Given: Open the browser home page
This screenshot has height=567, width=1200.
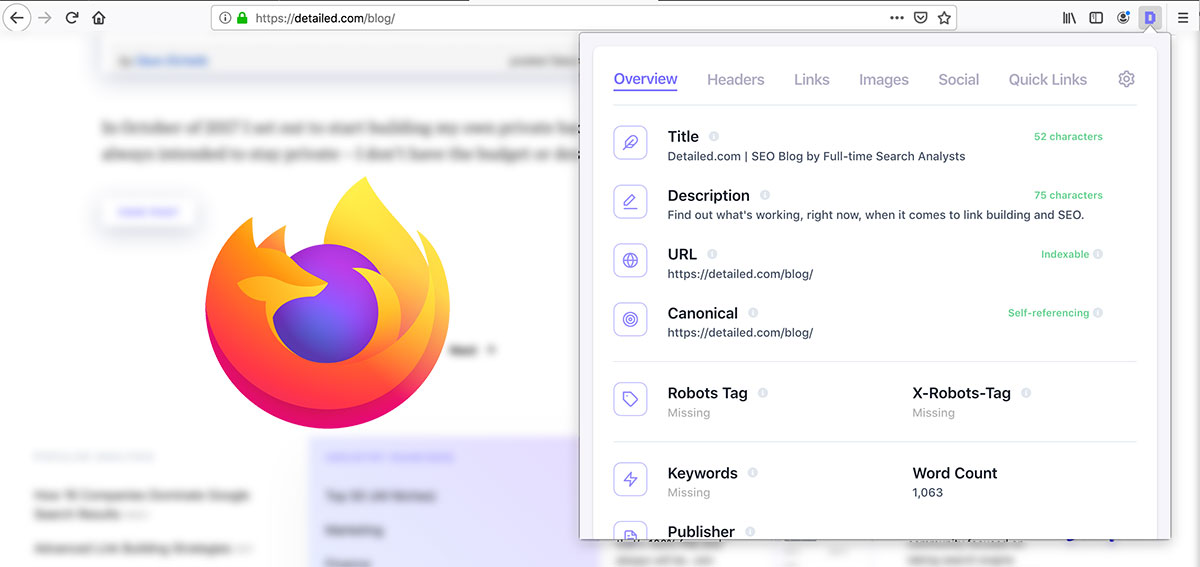Looking at the screenshot, I should point(99,18).
